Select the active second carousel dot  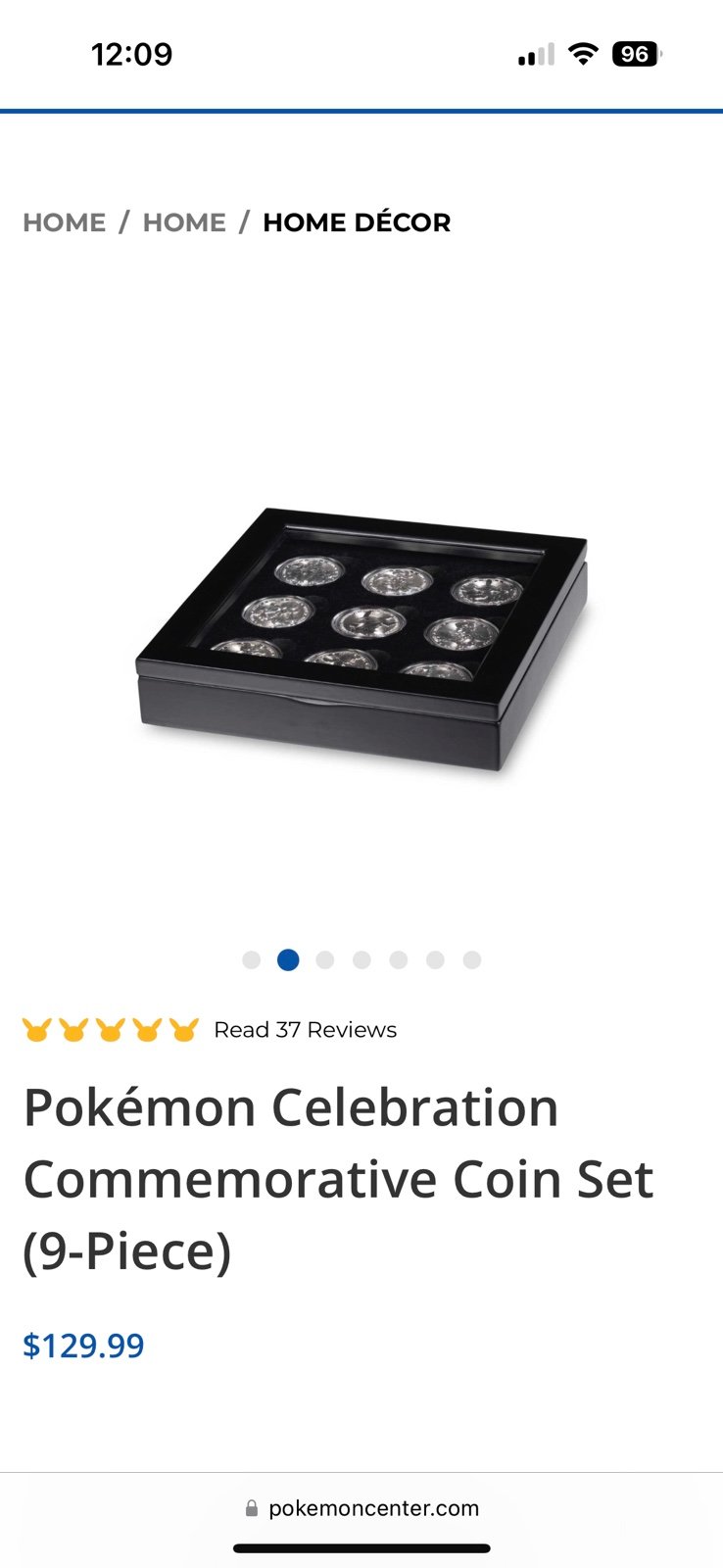pos(288,960)
